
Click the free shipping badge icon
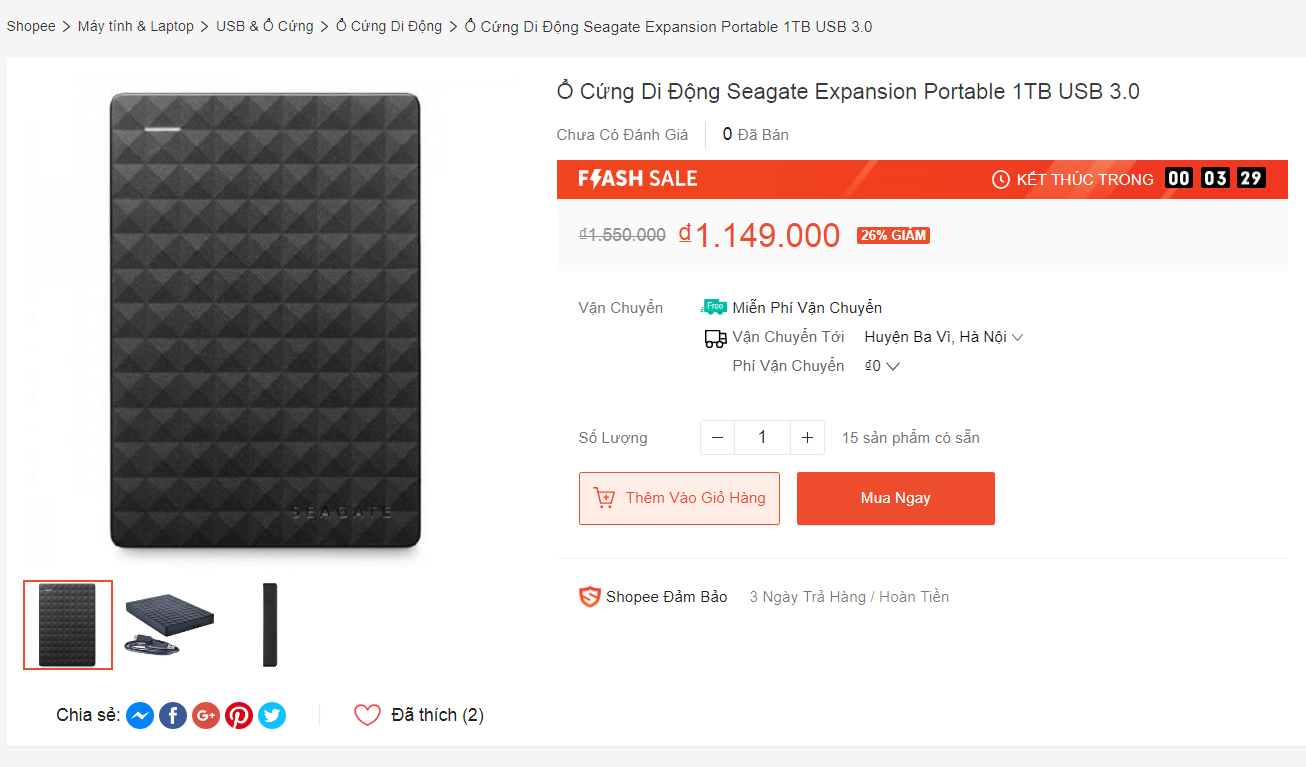(x=715, y=307)
